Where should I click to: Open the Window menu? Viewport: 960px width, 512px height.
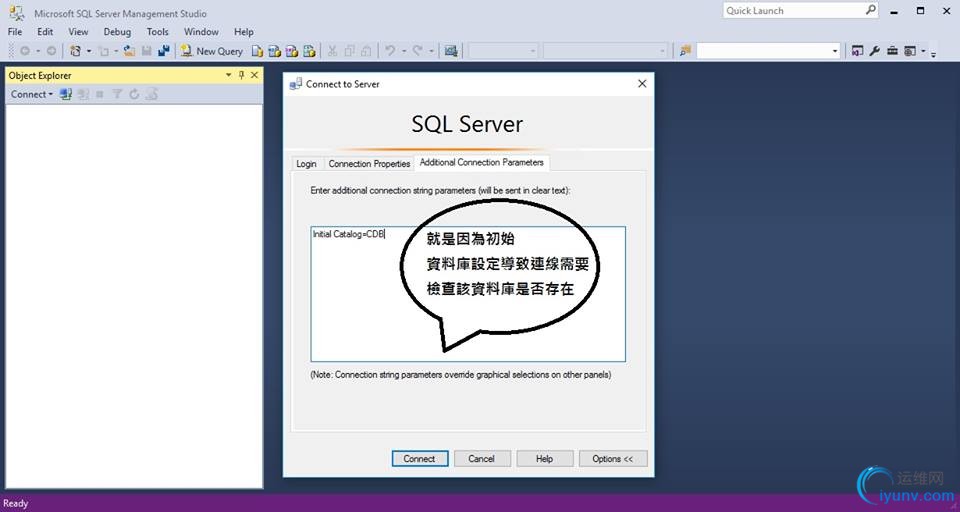click(201, 32)
